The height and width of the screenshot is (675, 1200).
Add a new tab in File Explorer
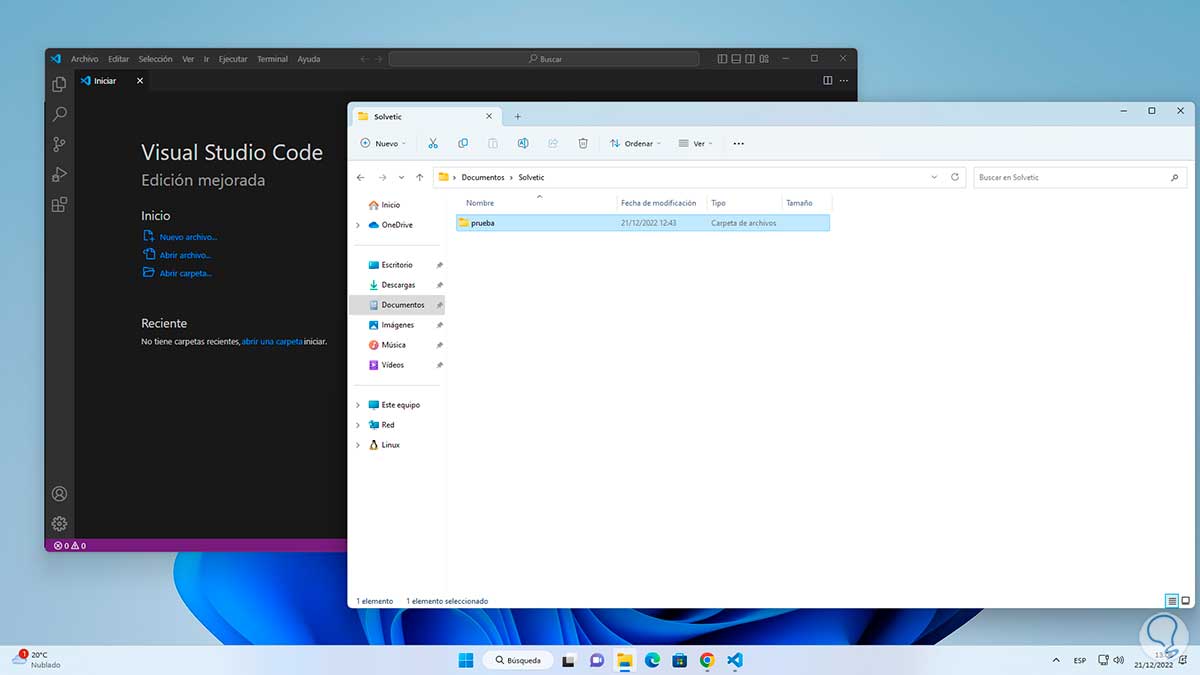(517, 117)
